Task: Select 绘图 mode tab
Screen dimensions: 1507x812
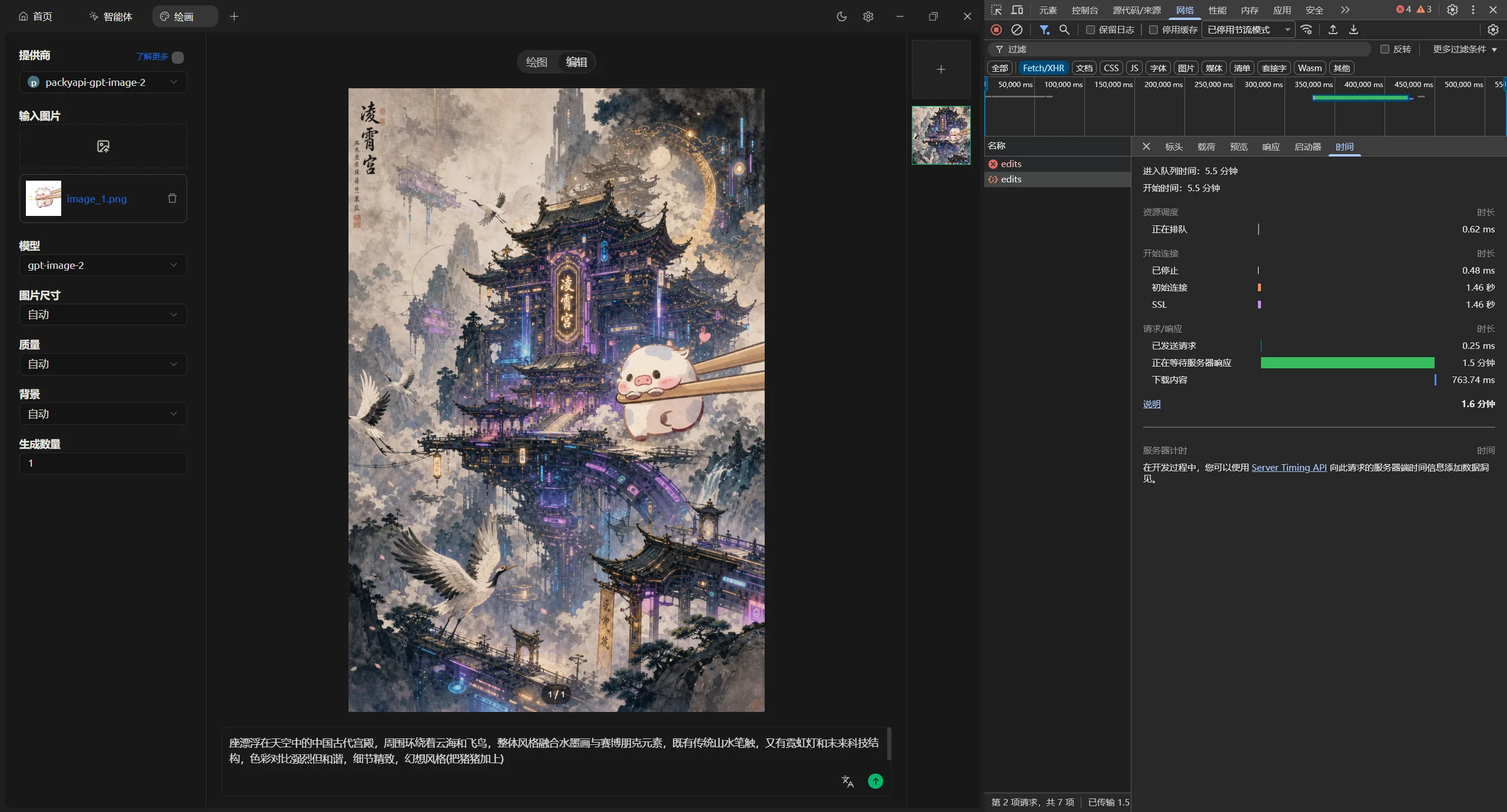Action: point(536,62)
